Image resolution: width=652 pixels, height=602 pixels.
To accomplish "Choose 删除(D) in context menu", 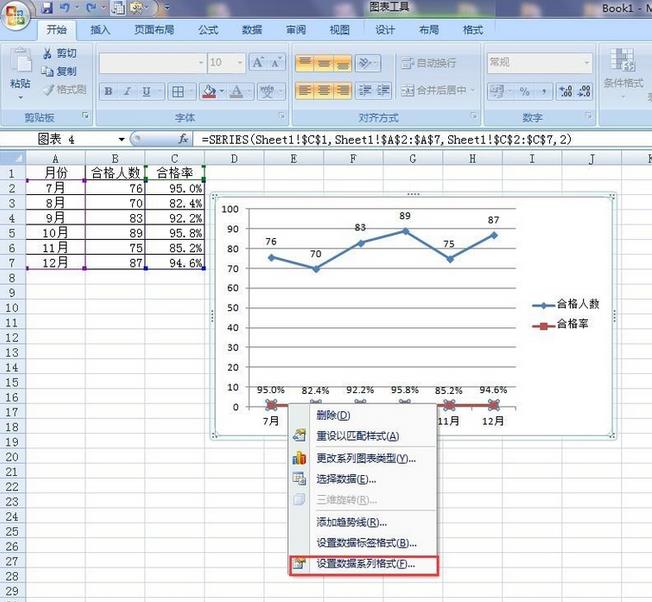I will [363, 415].
